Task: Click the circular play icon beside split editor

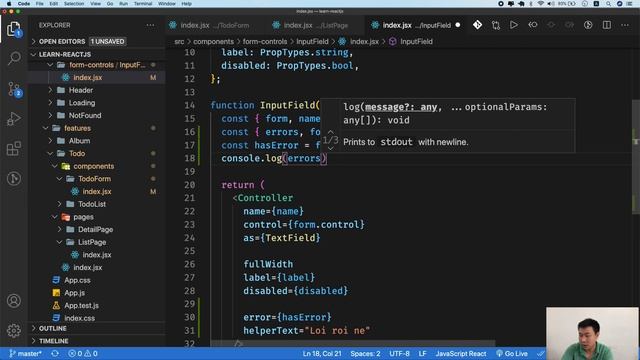Action: [588, 25]
